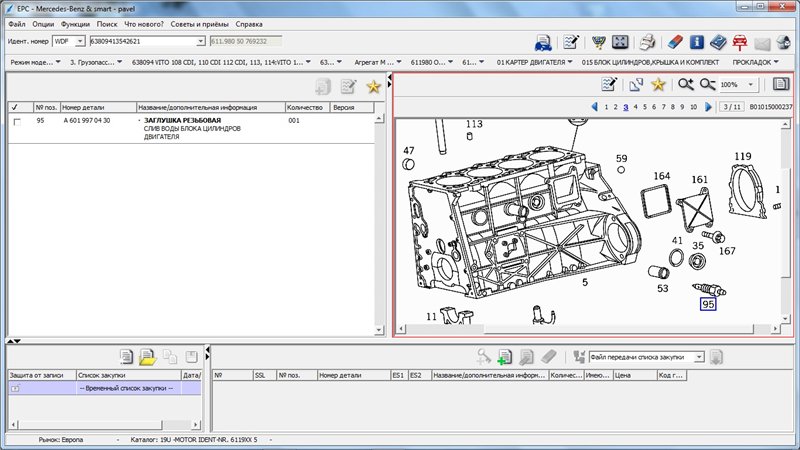Jump to image page 5
The width and height of the screenshot is (800, 450).
click(x=645, y=107)
